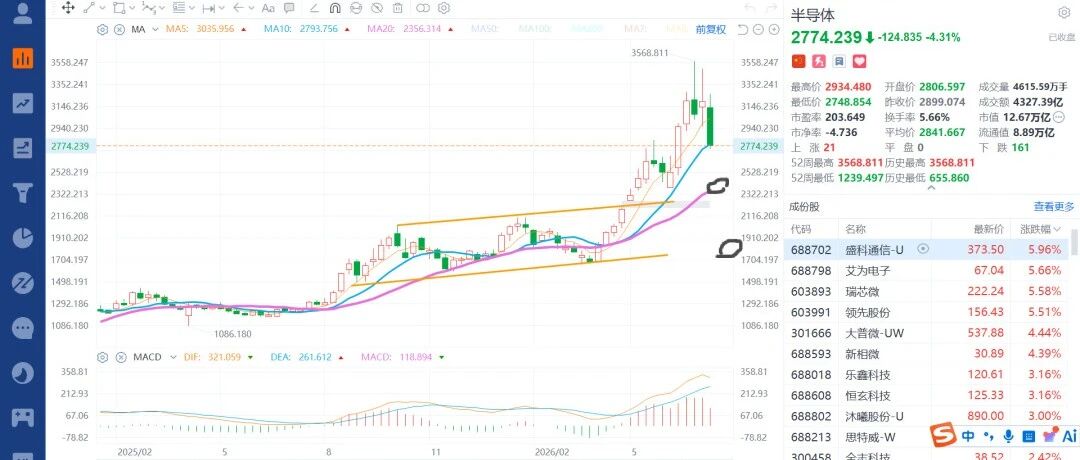1080x460 pixels.
Task: Remove the MACD indicator
Action: pos(119,357)
